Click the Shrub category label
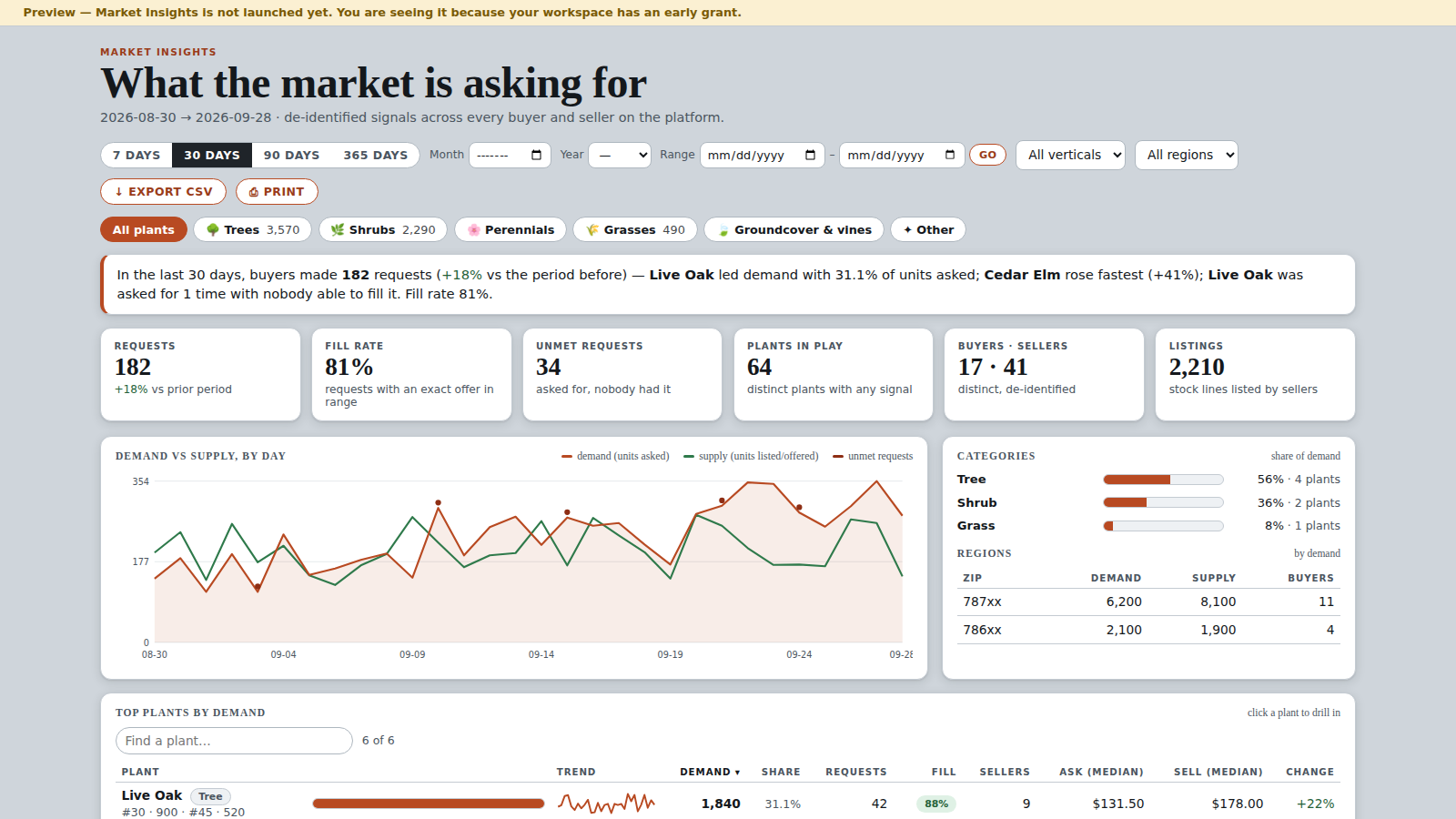The height and width of the screenshot is (819, 1456). point(976,502)
